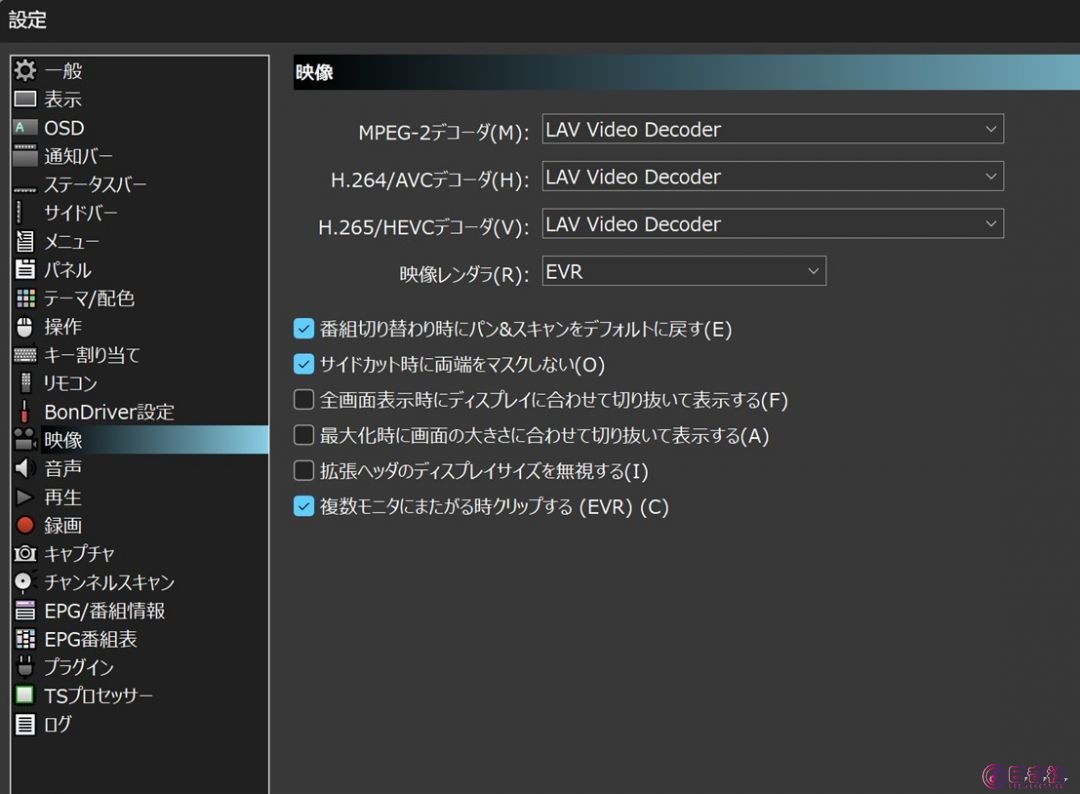Select the camera icon for キャプチャ
The height and width of the screenshot is (794, 1080).
(x=25, y=553)
